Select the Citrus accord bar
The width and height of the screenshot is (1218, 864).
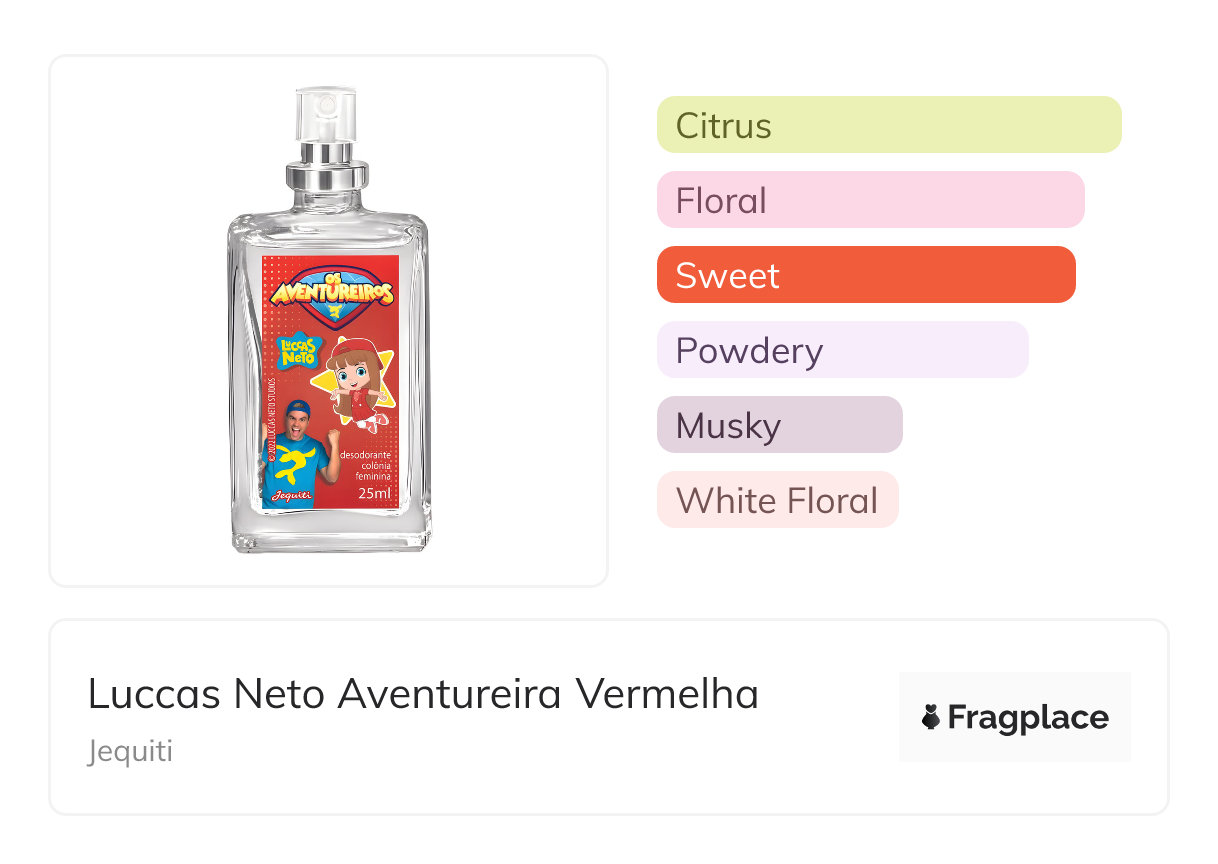click(889, 125)
